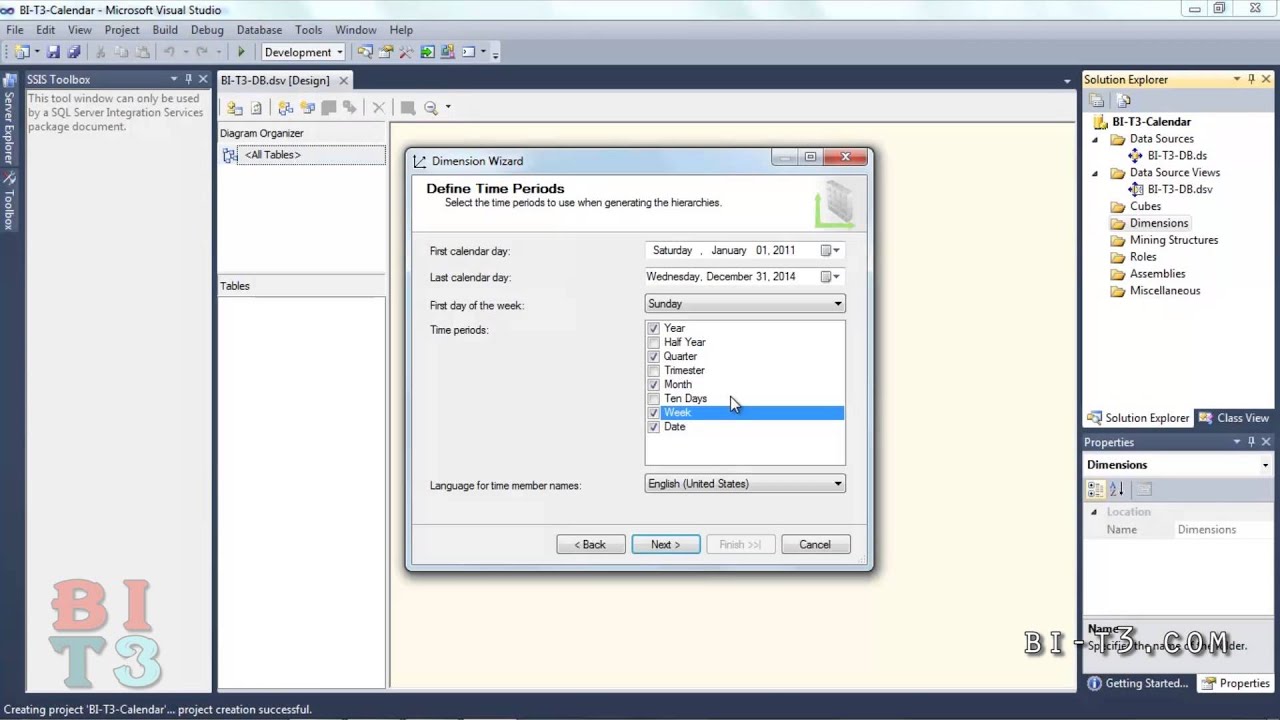Click the Alphabetical sort icon in Properties panel

(x=1117, y=489)
